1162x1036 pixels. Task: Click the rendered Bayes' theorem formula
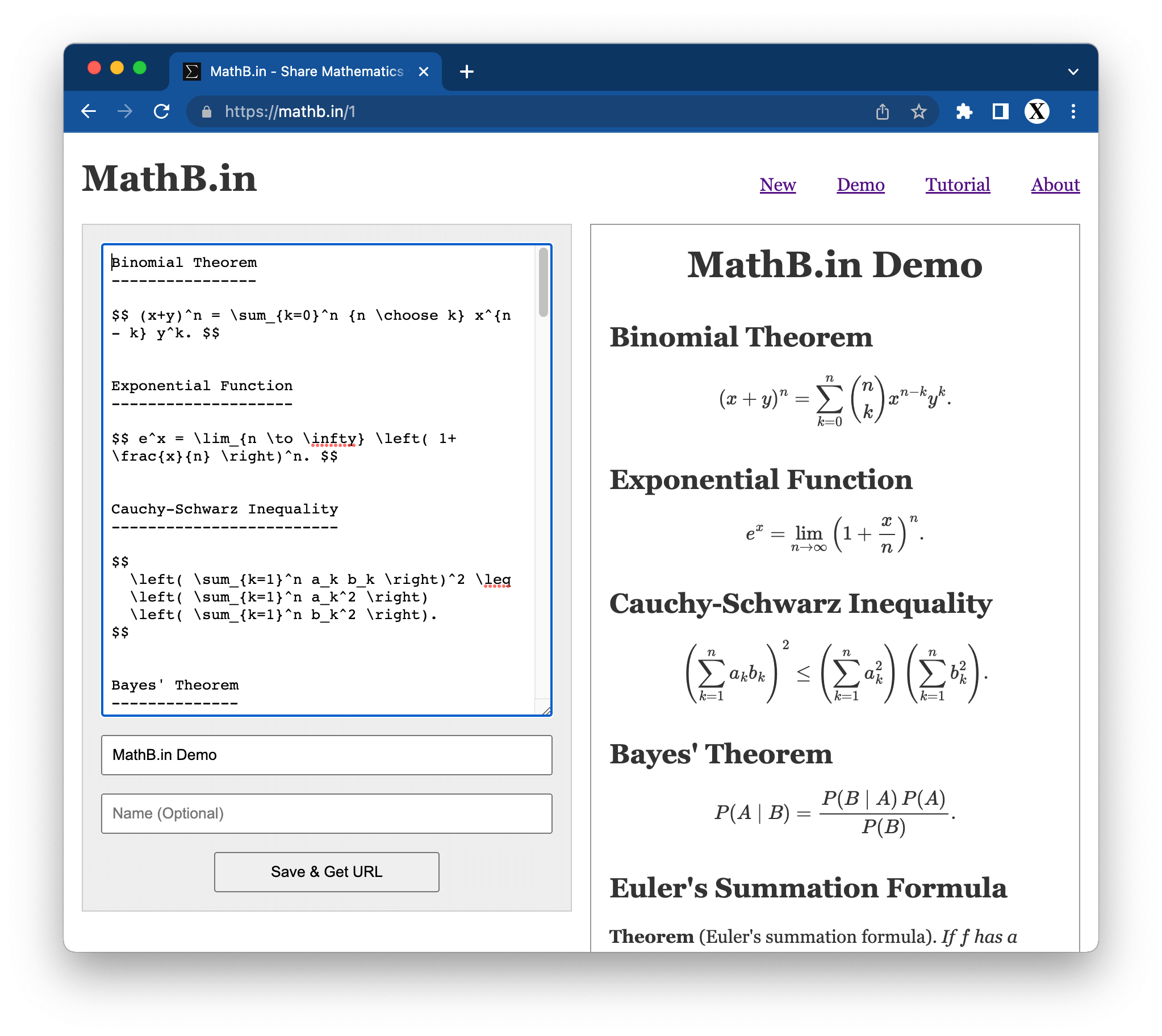tap(834, 813)
